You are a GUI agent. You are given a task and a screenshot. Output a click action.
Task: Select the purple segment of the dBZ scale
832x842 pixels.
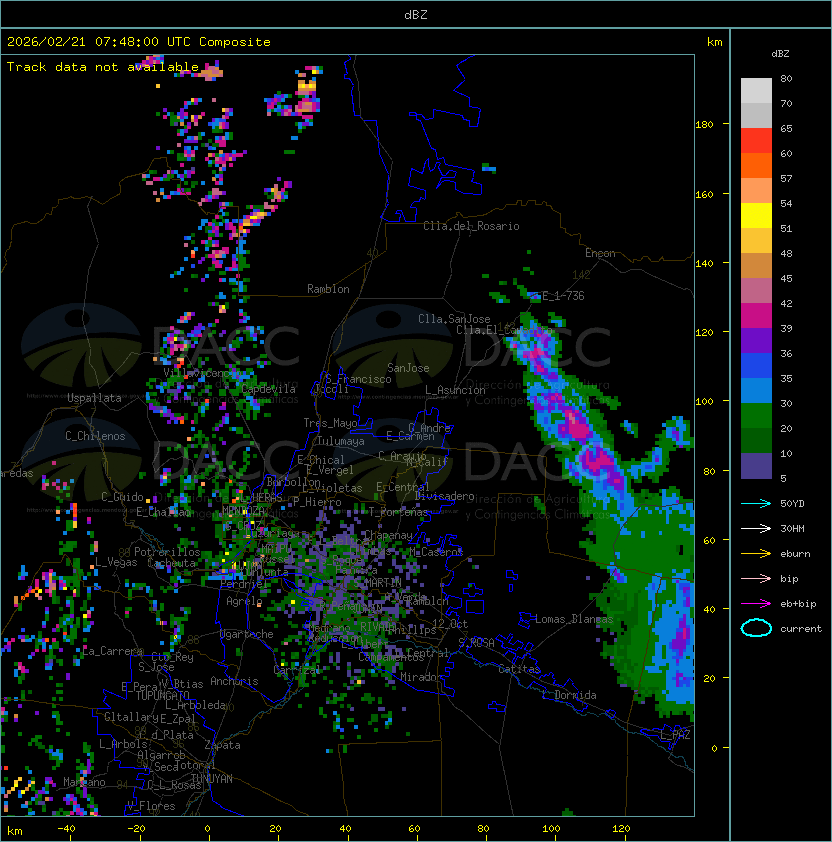tap(756, 340)
